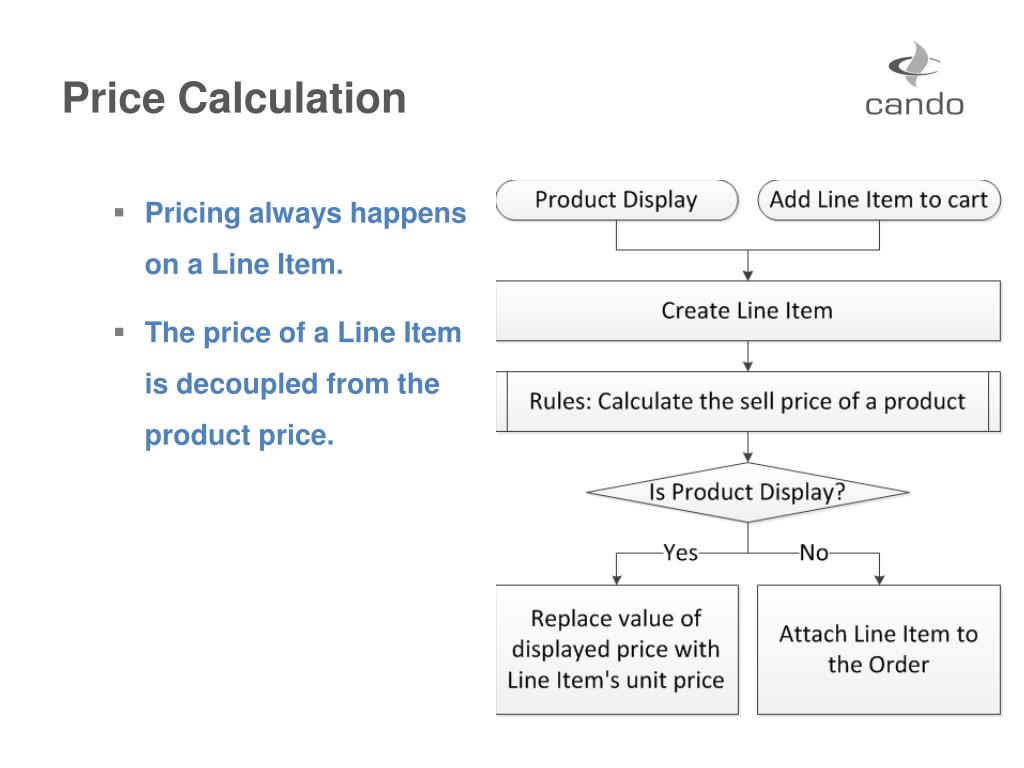Click the first bullet about Pricing on Line Item
The image size is (1024, 768).
coord(305,238)
